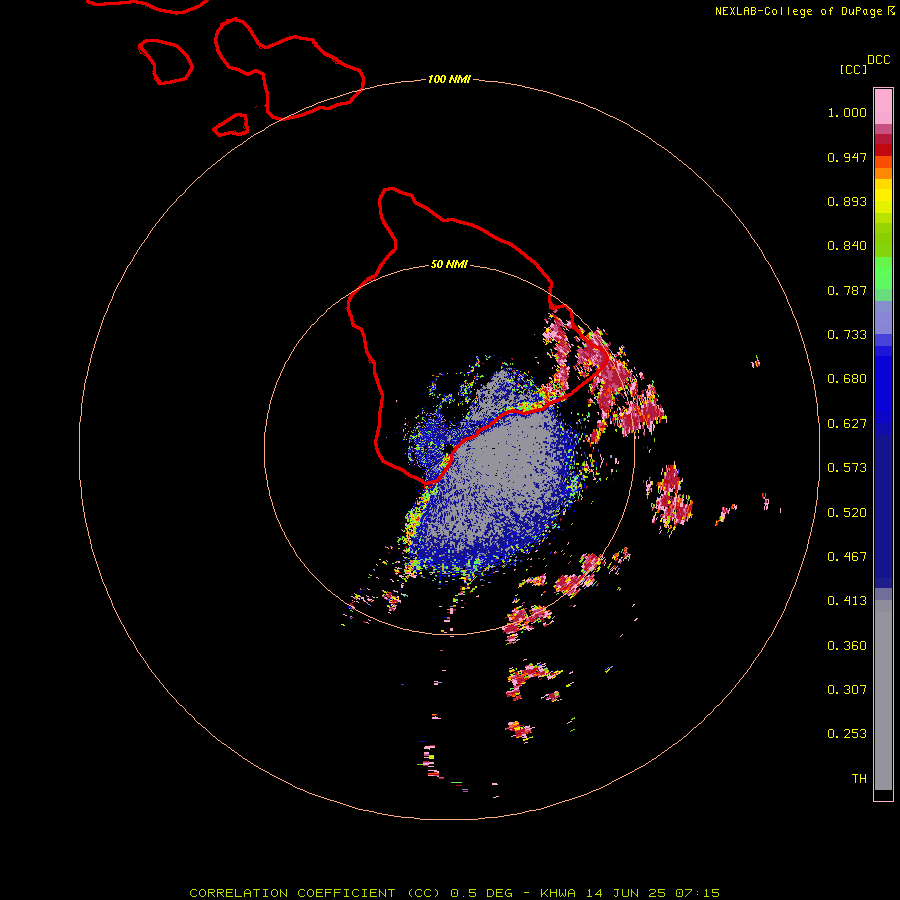Select the 0.573 scale value
The width and height of the screenshot is (900, 900).
[847, 468]
